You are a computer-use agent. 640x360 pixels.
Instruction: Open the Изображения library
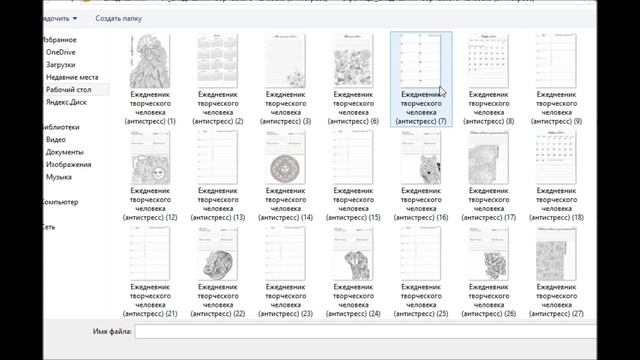(68, 164)
